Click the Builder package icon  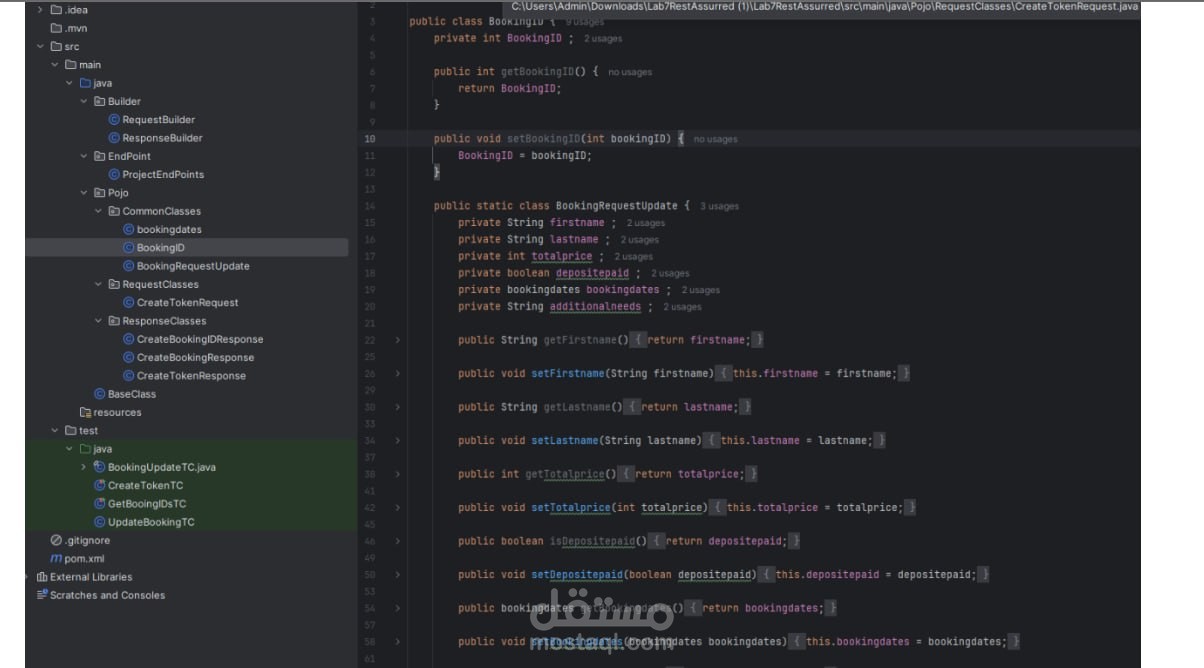pyautogui.click(x=99, y=101)
